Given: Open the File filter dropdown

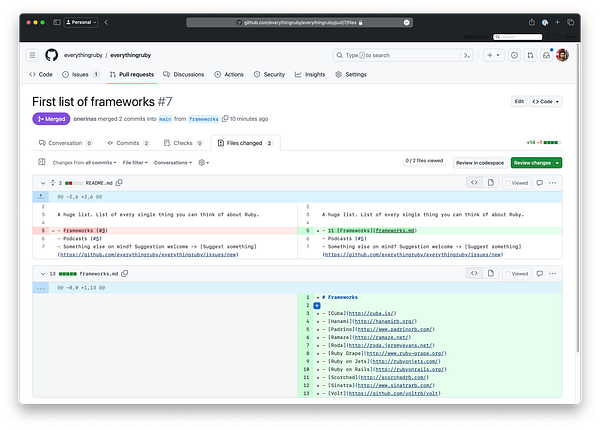Looking at the screenshot, I should point(135,163).
